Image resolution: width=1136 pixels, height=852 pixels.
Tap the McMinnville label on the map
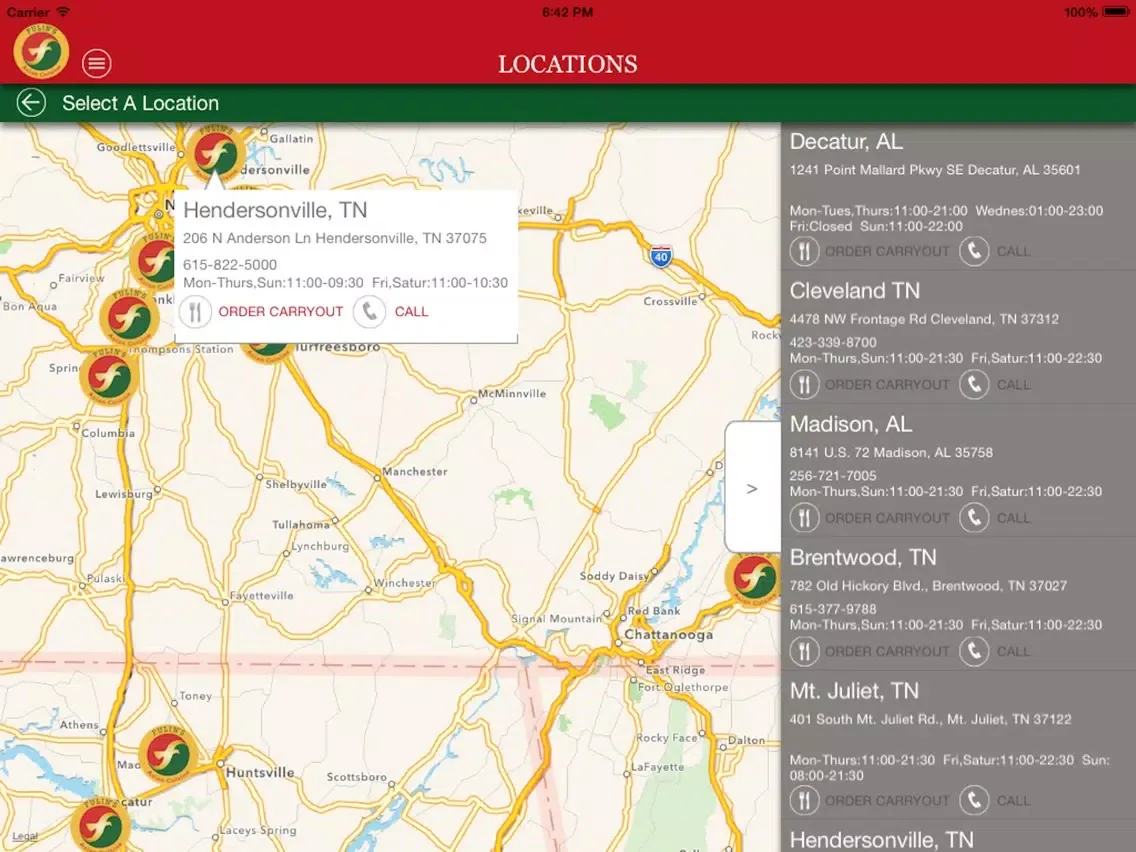(512, 393)
